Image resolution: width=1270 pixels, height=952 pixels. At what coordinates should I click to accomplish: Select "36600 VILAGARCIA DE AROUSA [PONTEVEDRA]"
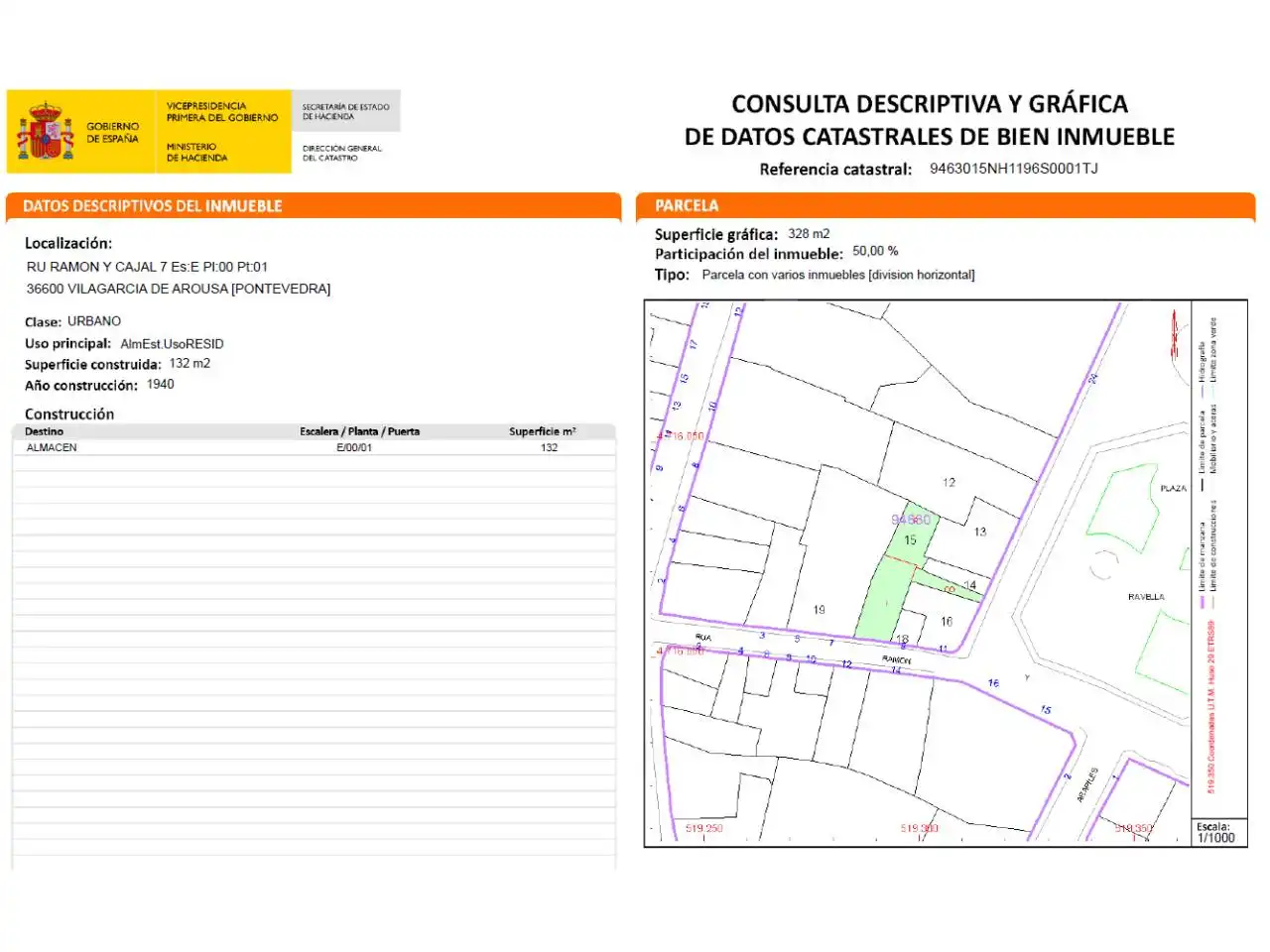[179, 289]
